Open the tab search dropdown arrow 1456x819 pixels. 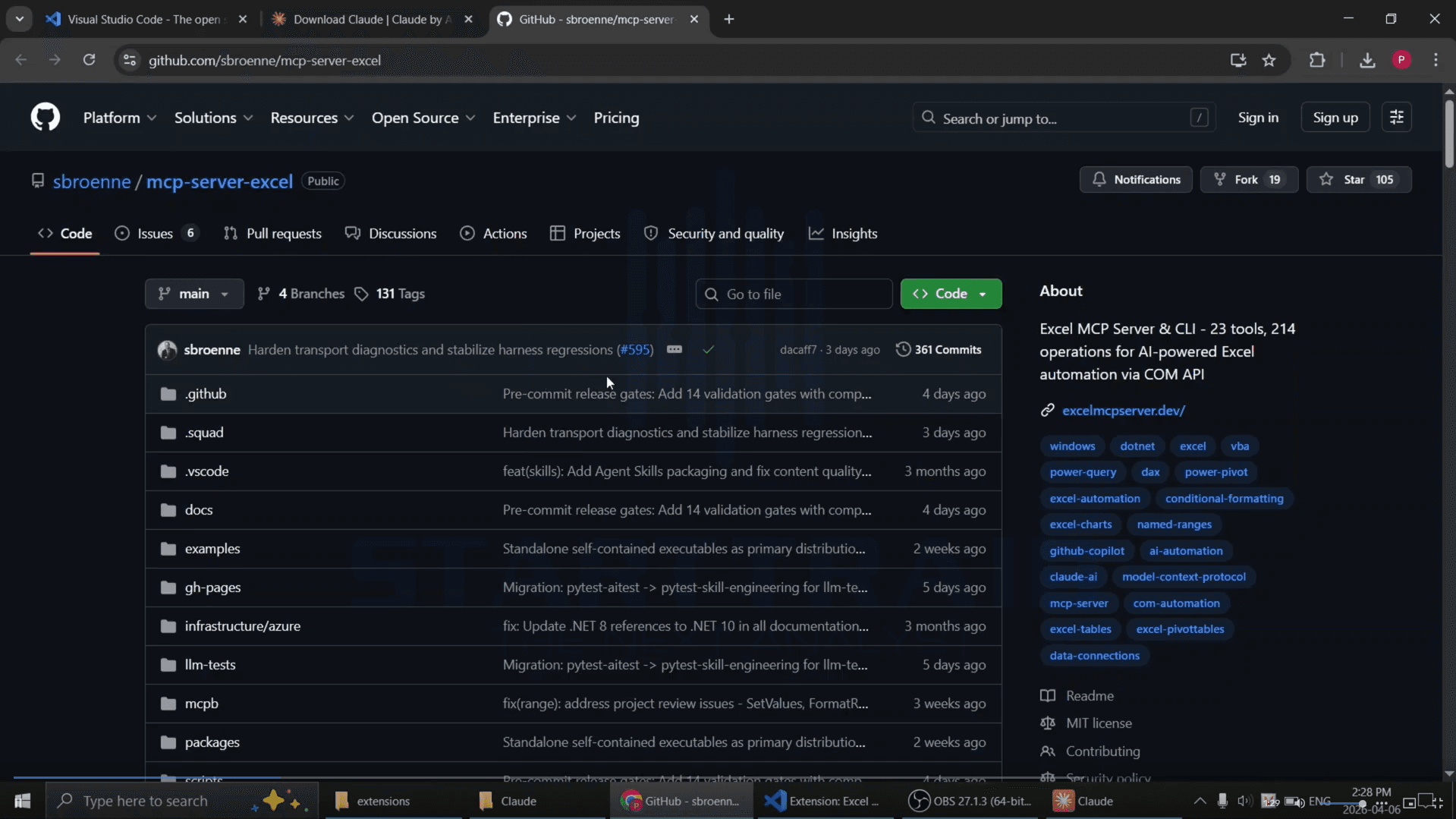click(20, 19)
